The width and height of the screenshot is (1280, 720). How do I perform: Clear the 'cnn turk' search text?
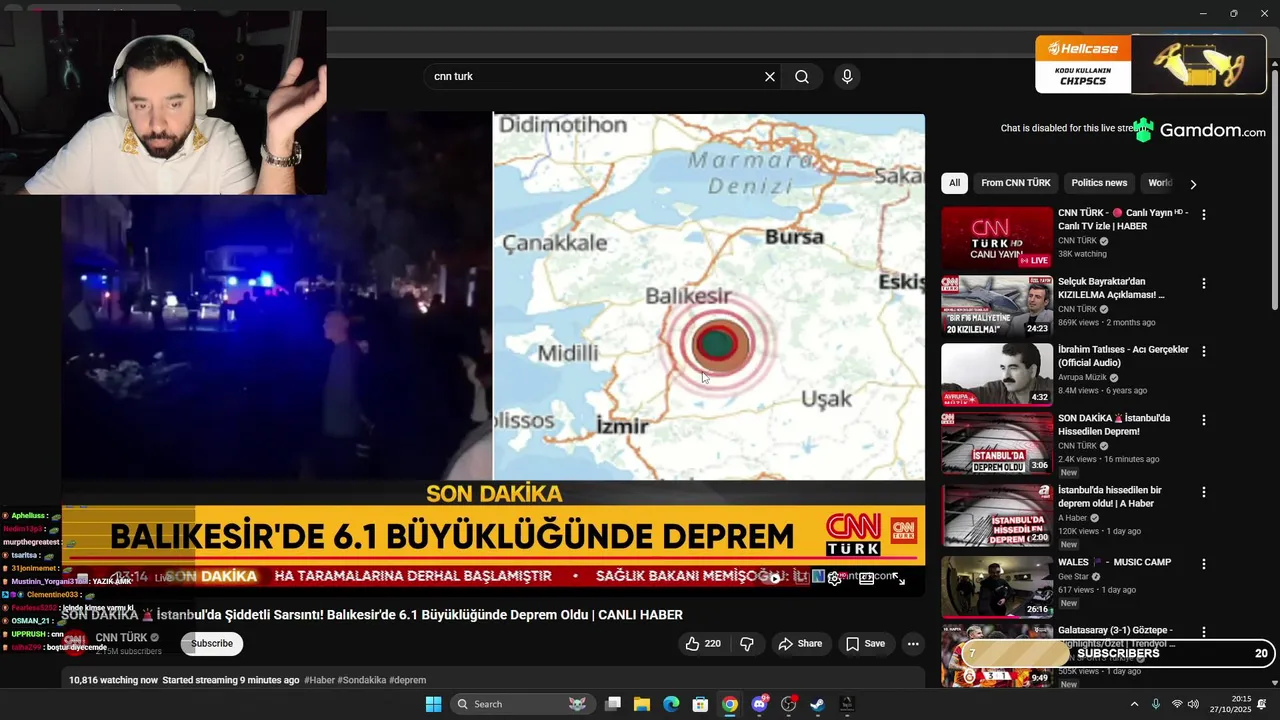coord(770,77)
